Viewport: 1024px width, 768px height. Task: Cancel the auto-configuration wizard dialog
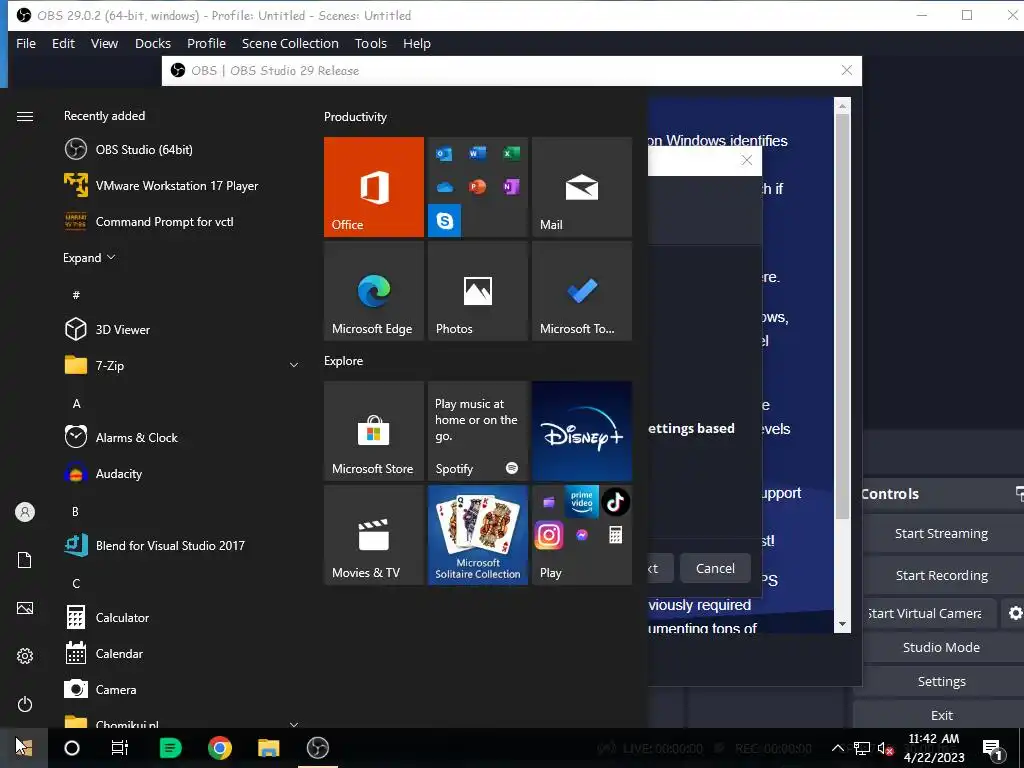click(715, 568)
